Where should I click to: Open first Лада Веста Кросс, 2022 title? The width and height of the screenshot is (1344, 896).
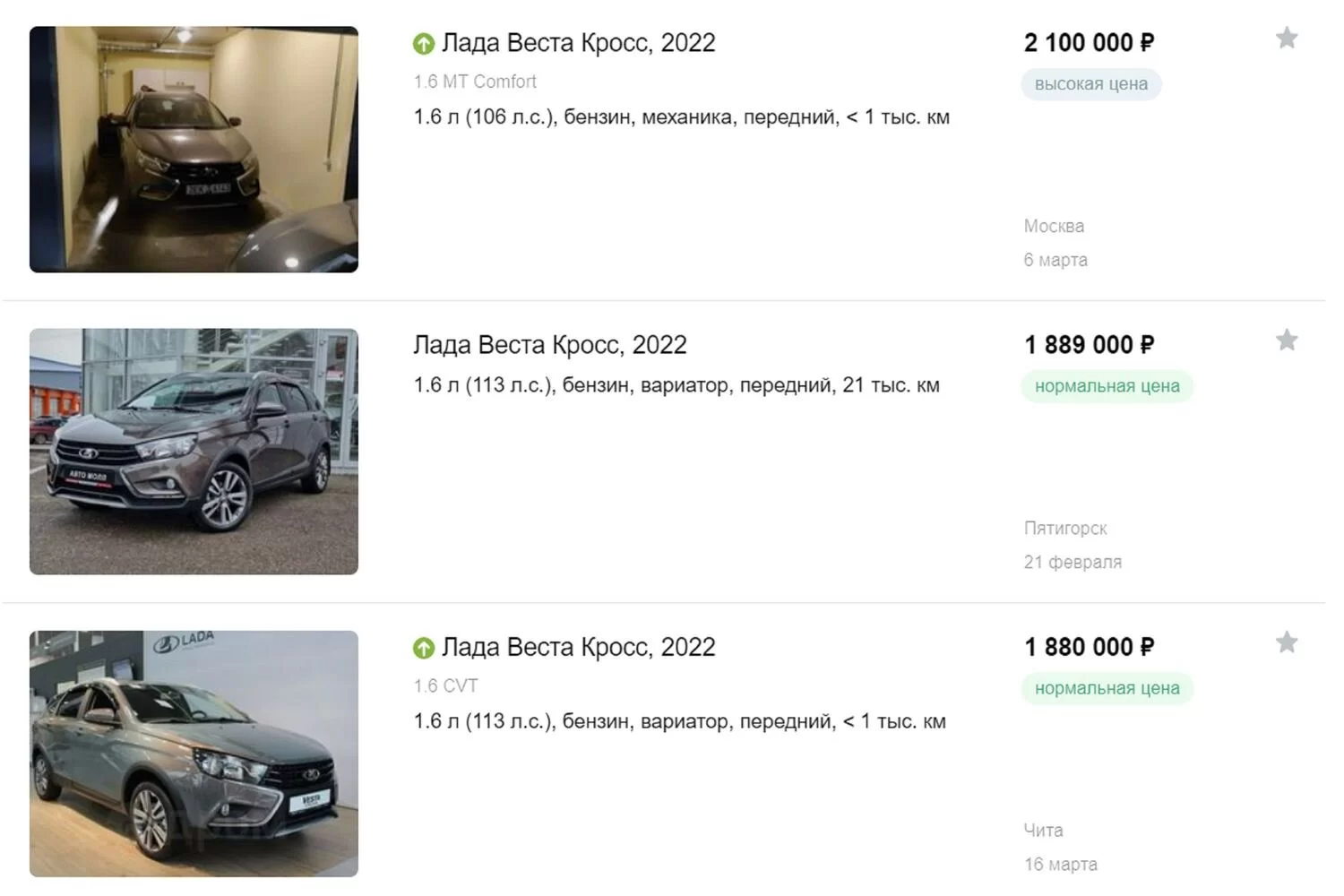pyautogui.click(x=579, y=43)
